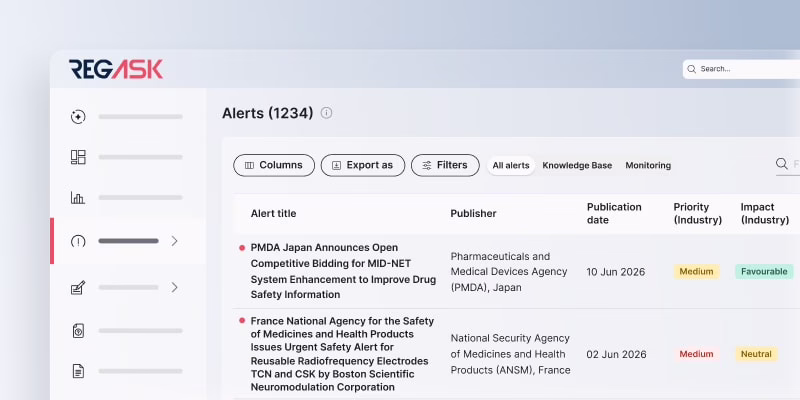This screenshot has width=800, height=400.
Task: Click the top Search input field
Action: point(741,69)
